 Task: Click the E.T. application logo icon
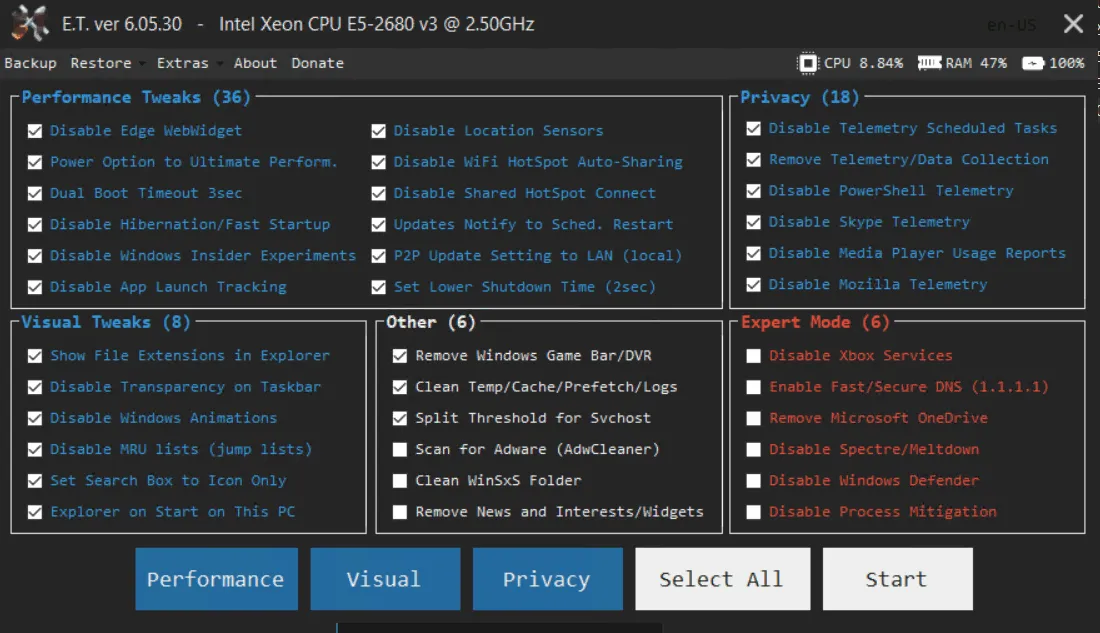click(29, 22)
